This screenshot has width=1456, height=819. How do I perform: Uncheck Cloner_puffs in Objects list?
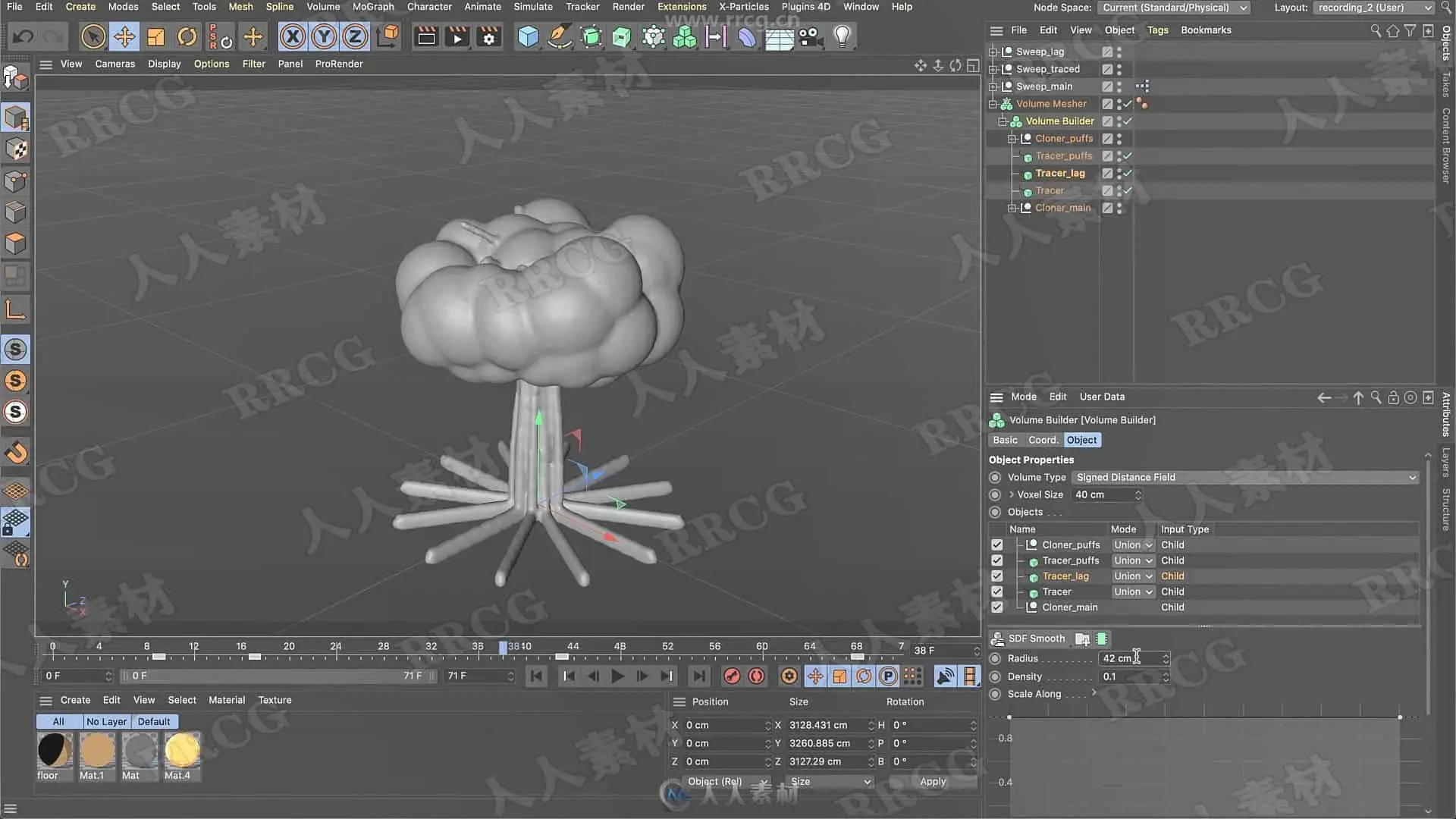click(x=997, y=544)
